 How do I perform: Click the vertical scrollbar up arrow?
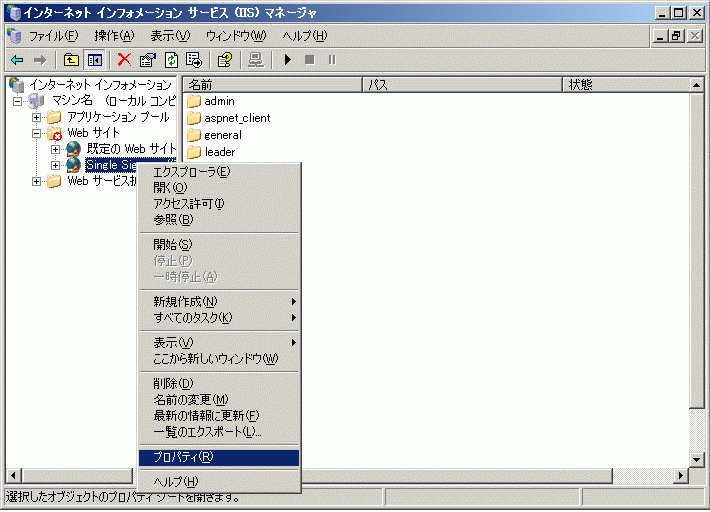pos(696,85)
